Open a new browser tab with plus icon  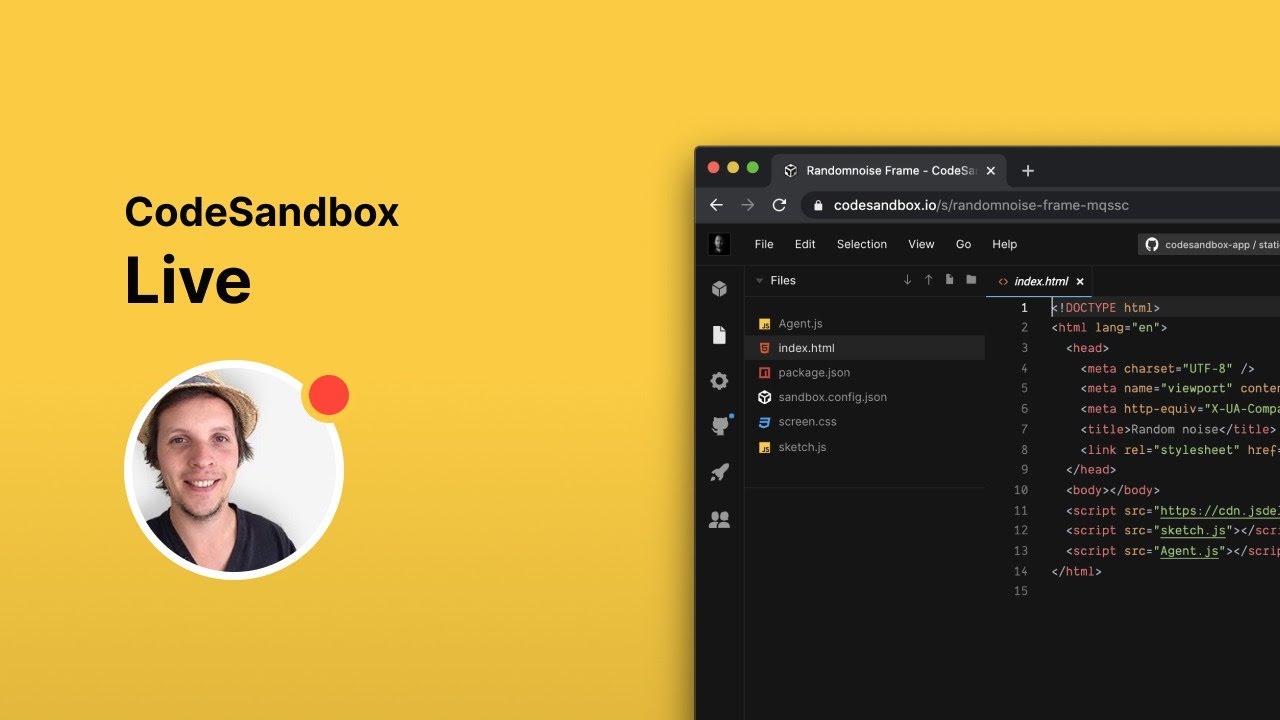point(1027,171)
